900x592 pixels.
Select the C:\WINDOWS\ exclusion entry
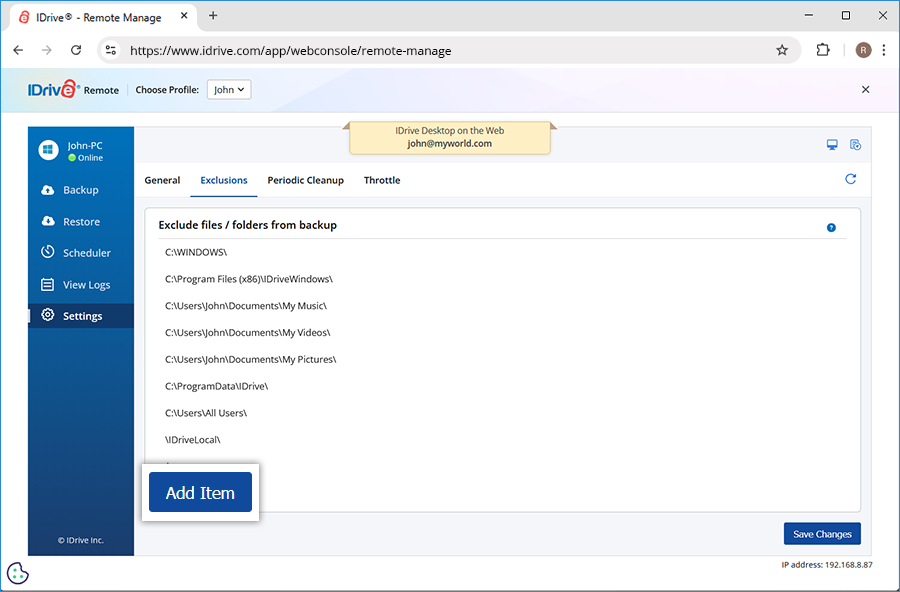coord(196,252)
